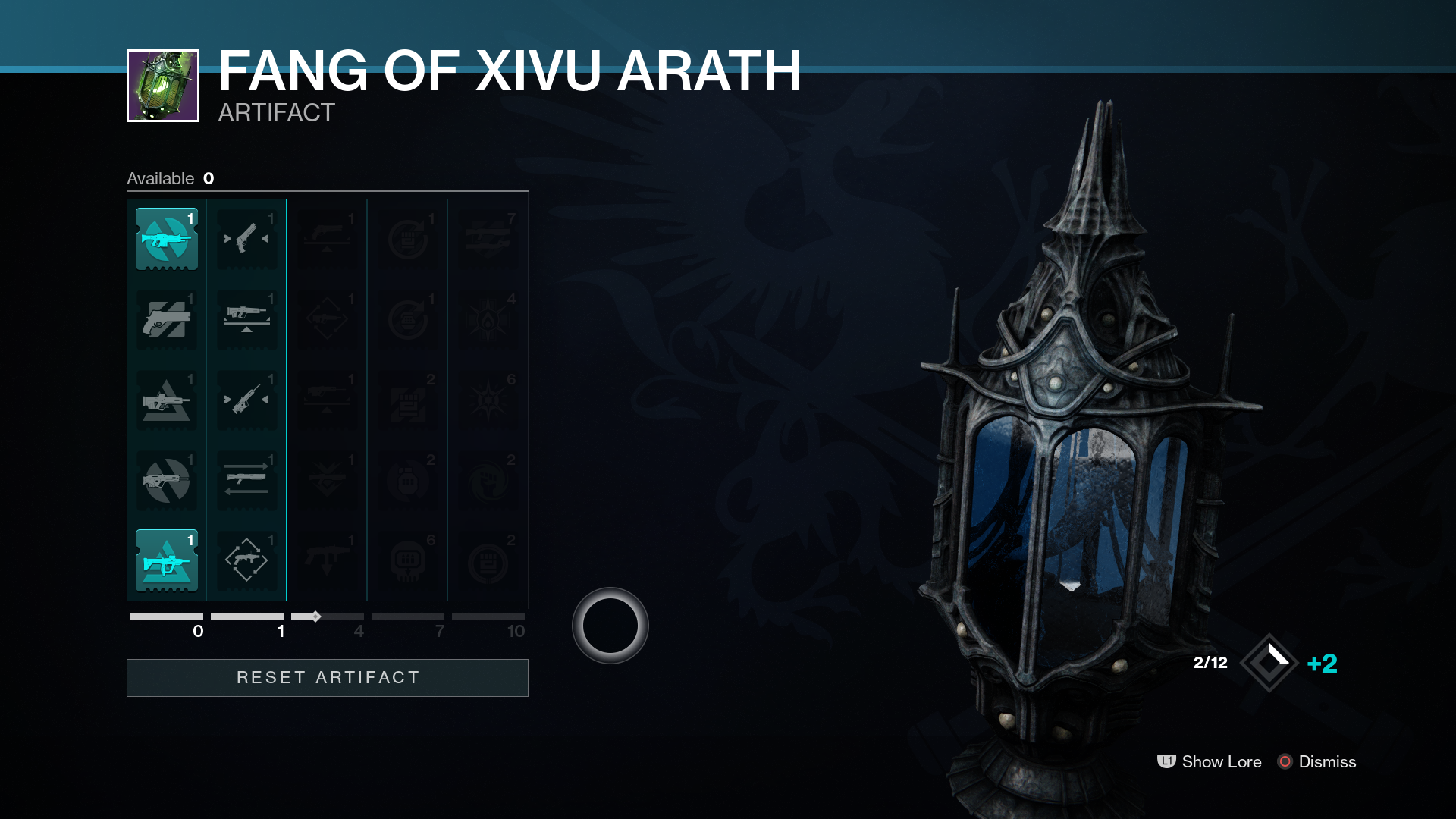Select the unlocked weapon mod inside arrow diamond
The height and width of the screenshot is (819, 1456).
point(247,561)
